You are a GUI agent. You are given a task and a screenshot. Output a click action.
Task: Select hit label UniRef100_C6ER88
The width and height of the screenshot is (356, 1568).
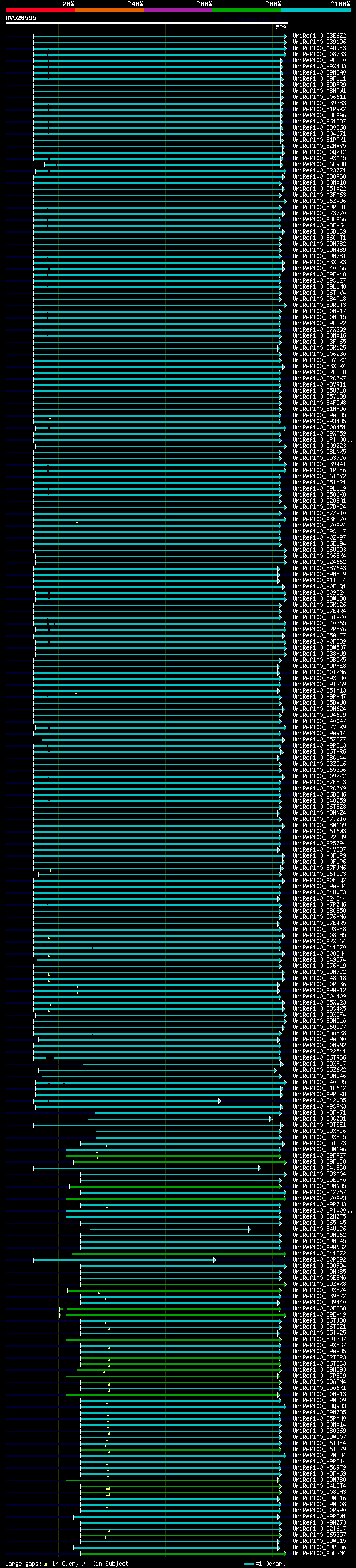(x=319, y=164)
